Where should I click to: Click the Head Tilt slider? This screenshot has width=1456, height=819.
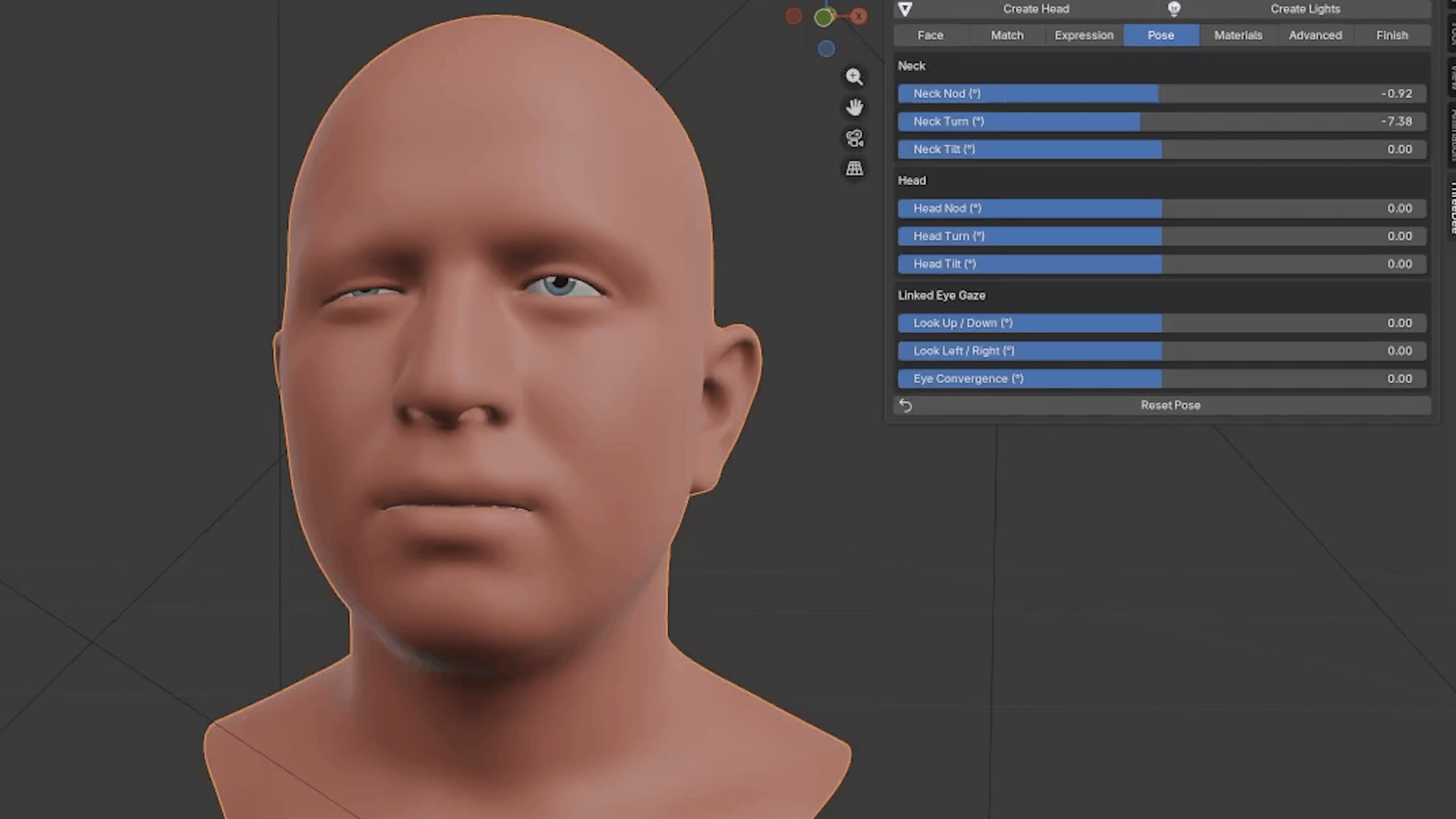point(1162,264)
